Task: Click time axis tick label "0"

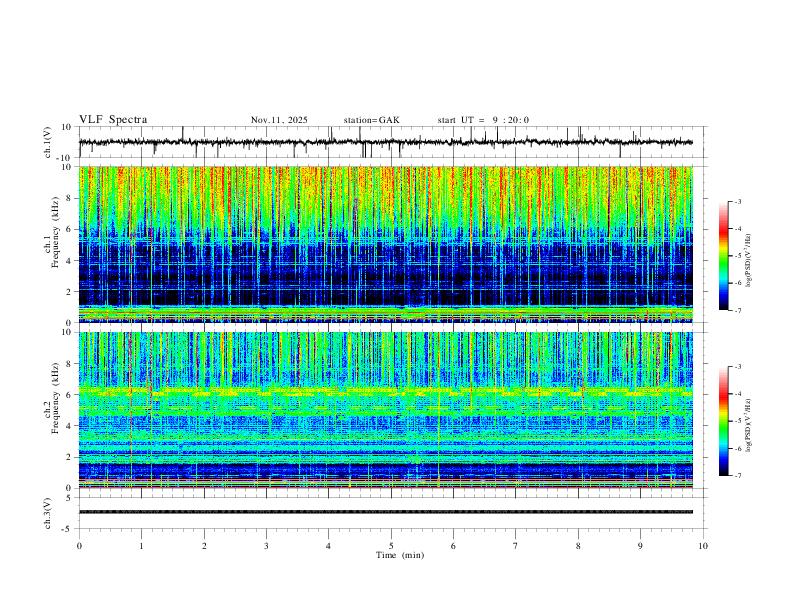Action: (79, 546)
